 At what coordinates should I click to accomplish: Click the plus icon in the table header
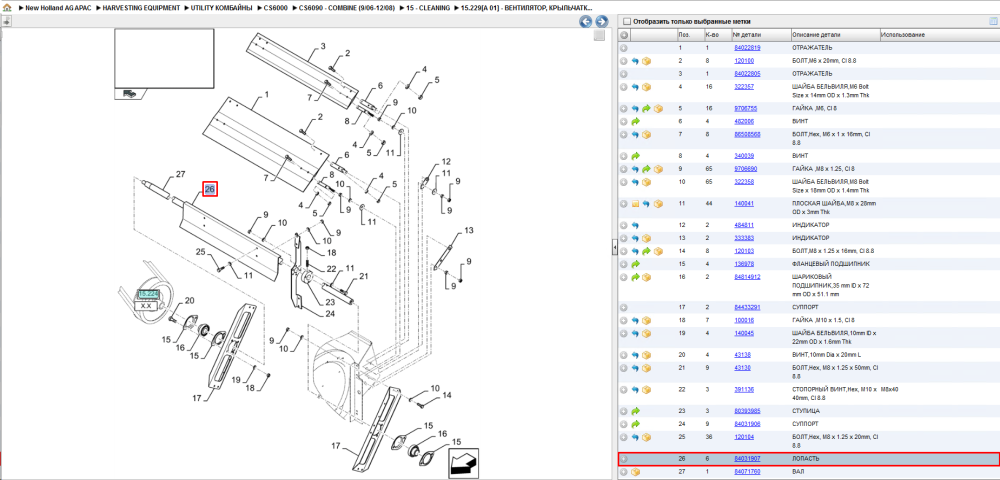pyautogui.click(x=624, y=35)
